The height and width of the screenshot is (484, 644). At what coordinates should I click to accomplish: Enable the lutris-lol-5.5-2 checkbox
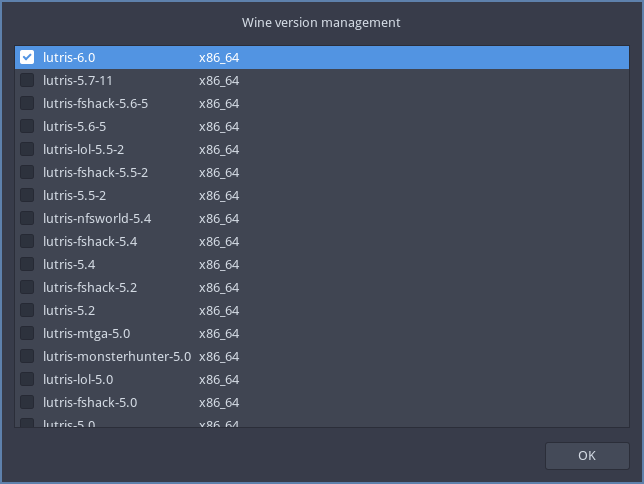click(27, 149)
